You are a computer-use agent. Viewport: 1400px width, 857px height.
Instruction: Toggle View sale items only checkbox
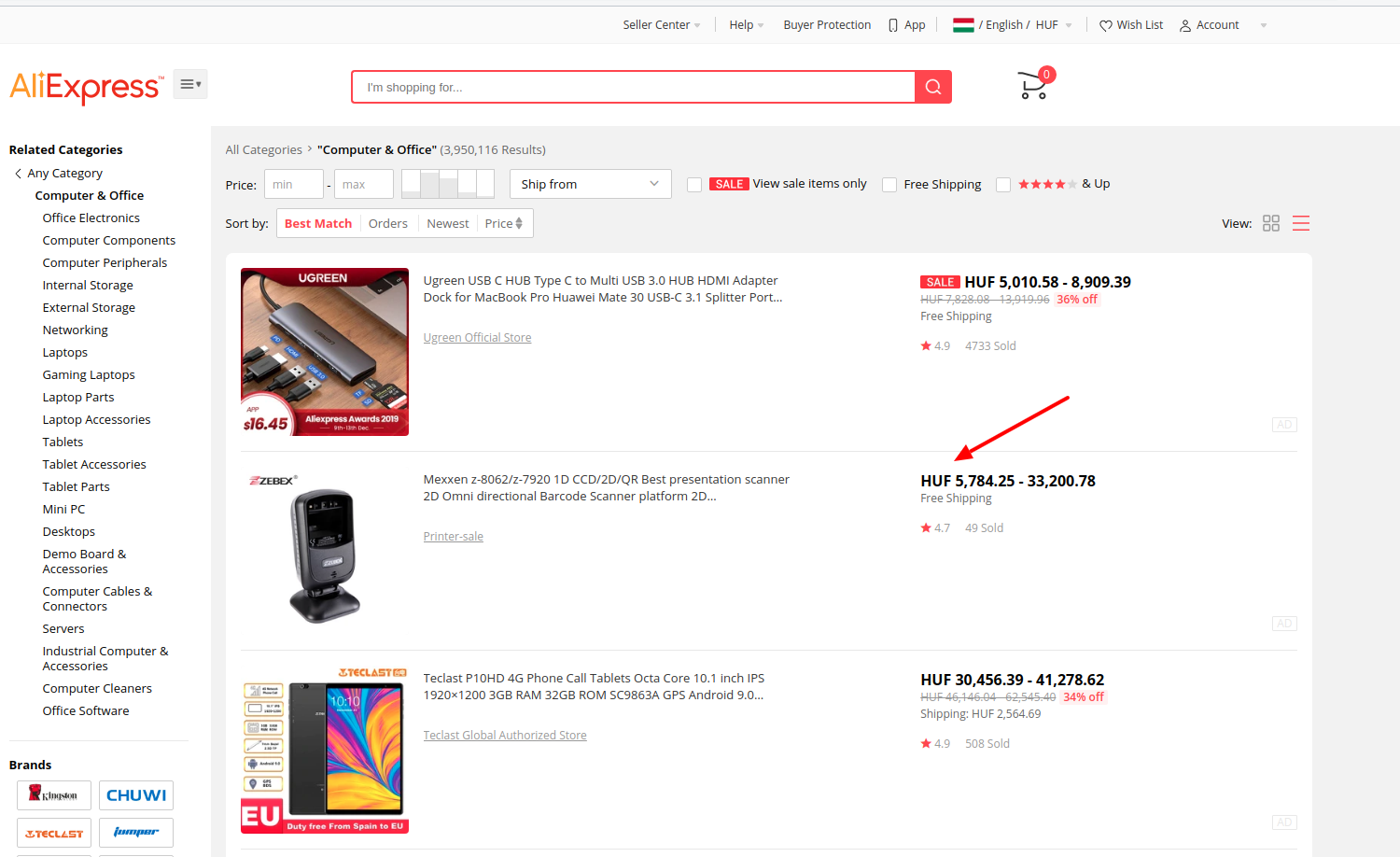coord(694,185)
